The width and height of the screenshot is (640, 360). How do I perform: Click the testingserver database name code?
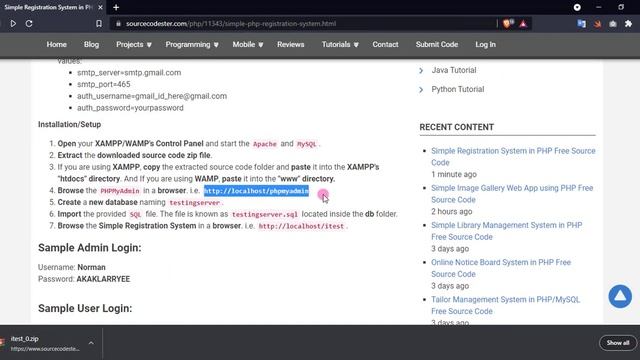[194, 203]
